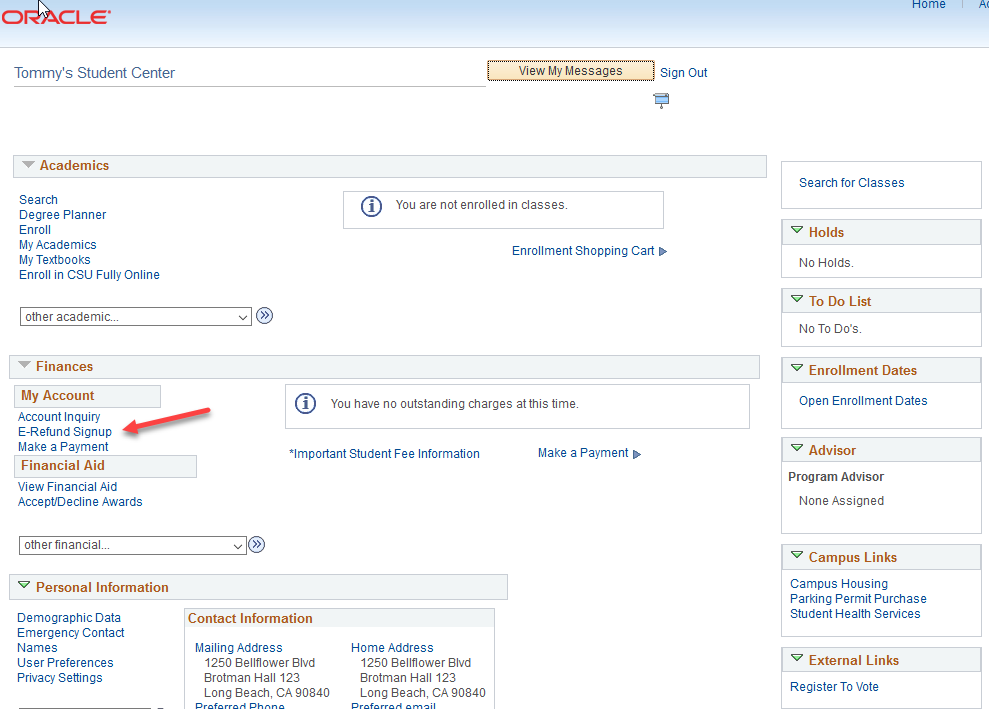Click the Enroll link
This screenshot has width=989, height=709.
tap(35, 230)
